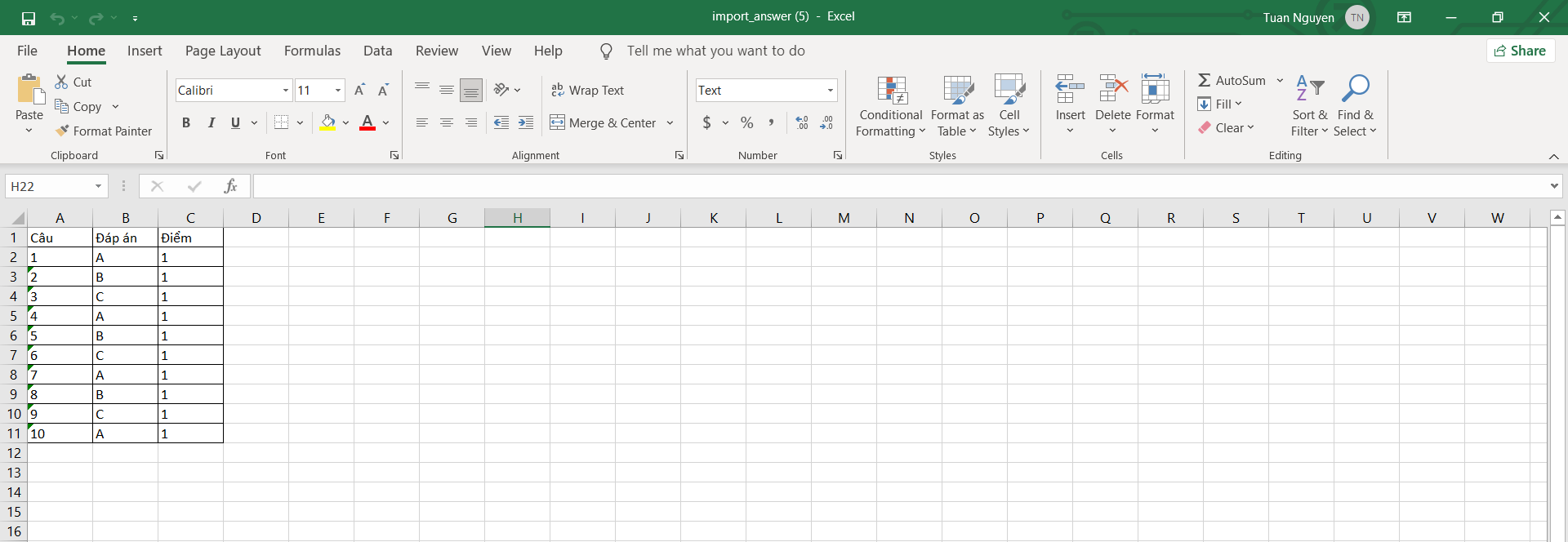
Task: Save the workbook with the floppy disk icon
Action: click(x=29, y=18)
